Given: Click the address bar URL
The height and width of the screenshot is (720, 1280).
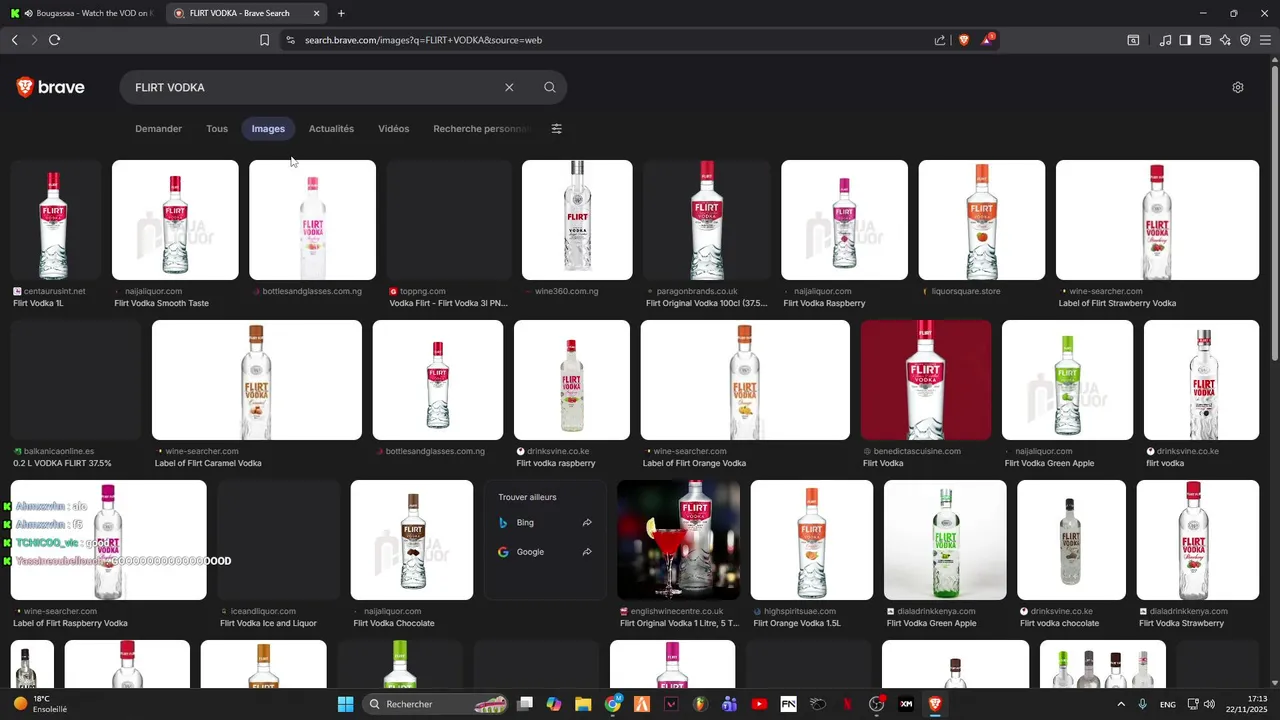Looking at the screenshot, I should tap(423, 40).
